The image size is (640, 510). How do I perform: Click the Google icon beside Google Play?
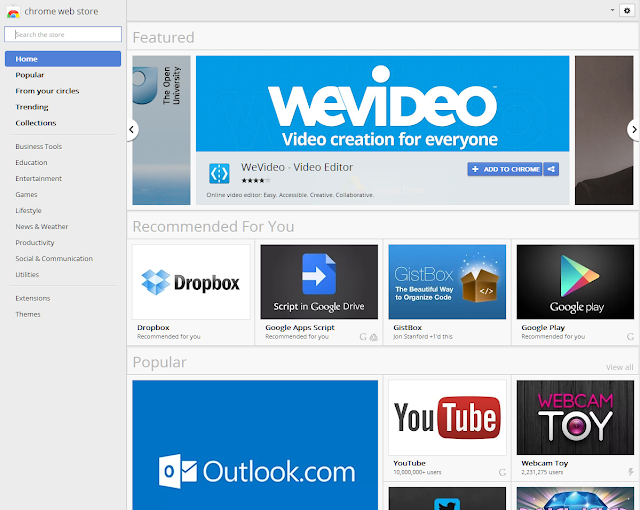click(x=631, y=337)
